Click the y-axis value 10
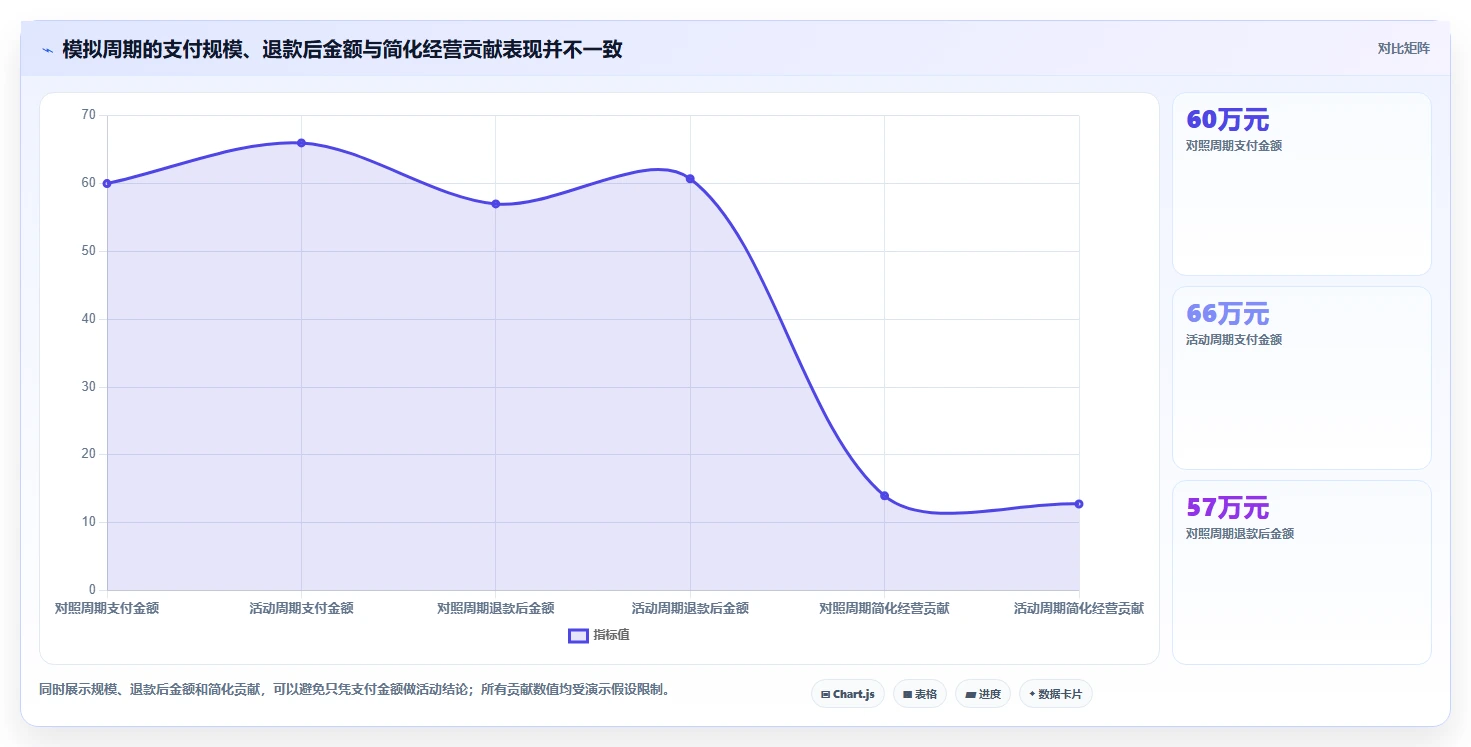Screen dimensions: 1471x747 click(x=89, y=522)
